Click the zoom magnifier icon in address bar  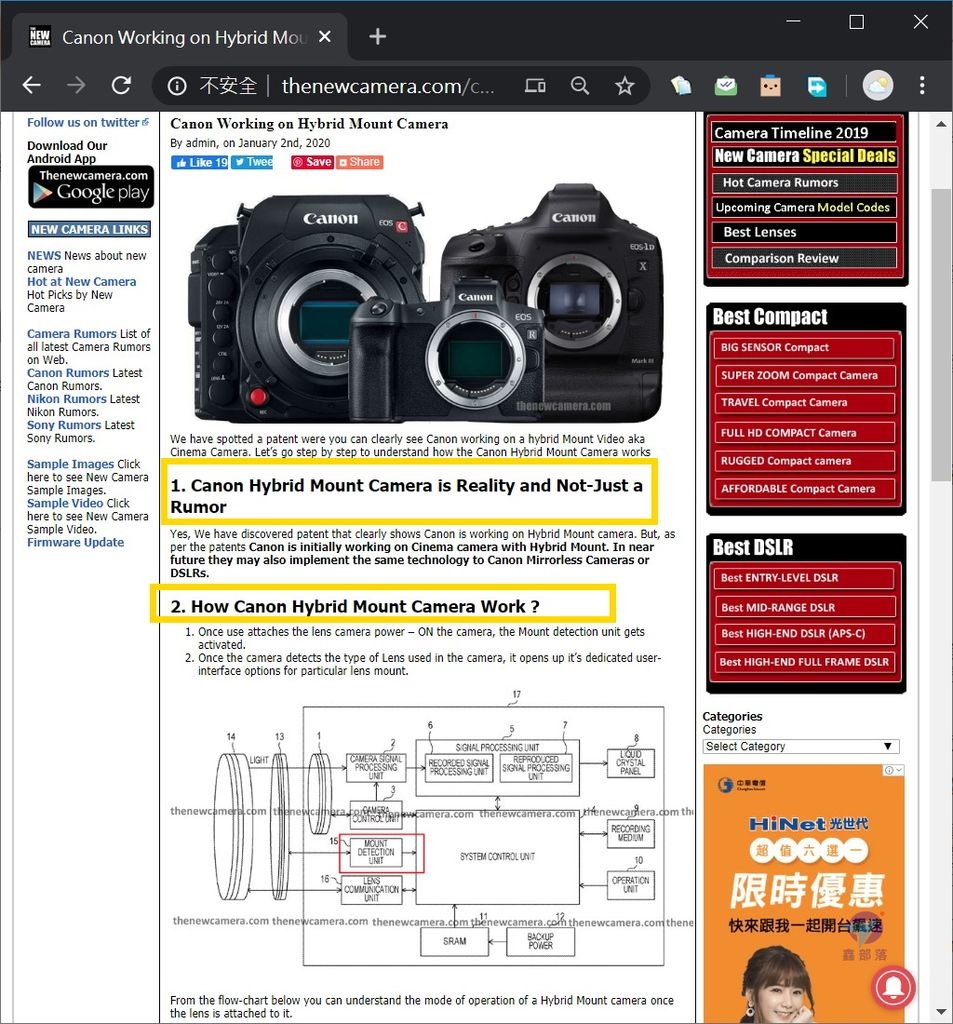pos(579,86)
